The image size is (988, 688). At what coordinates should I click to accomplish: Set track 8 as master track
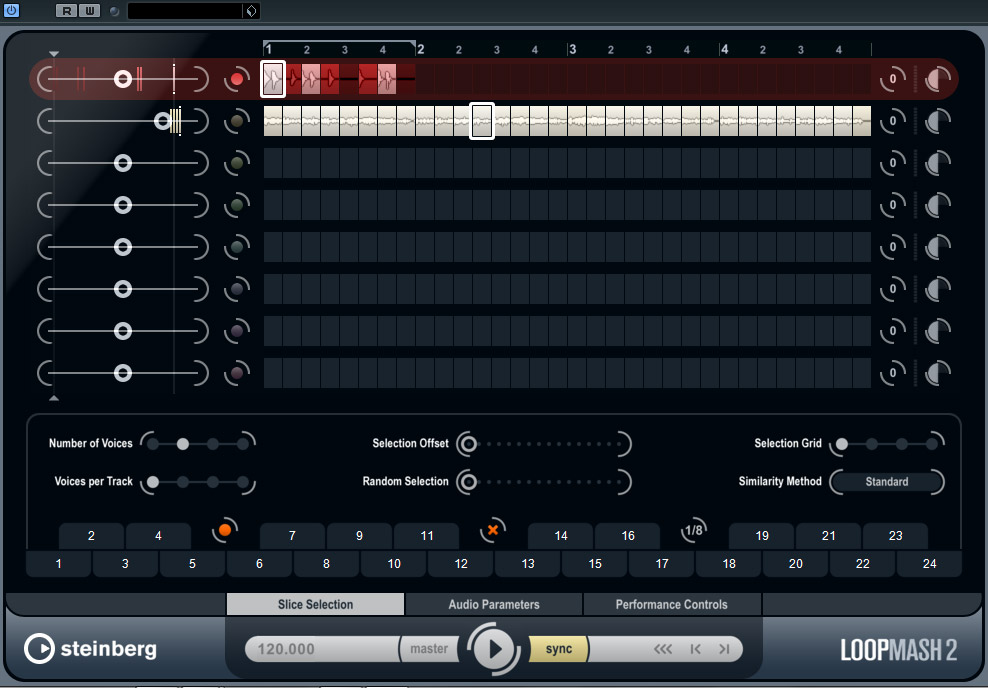pyautogui.click(x=237, y=373)
